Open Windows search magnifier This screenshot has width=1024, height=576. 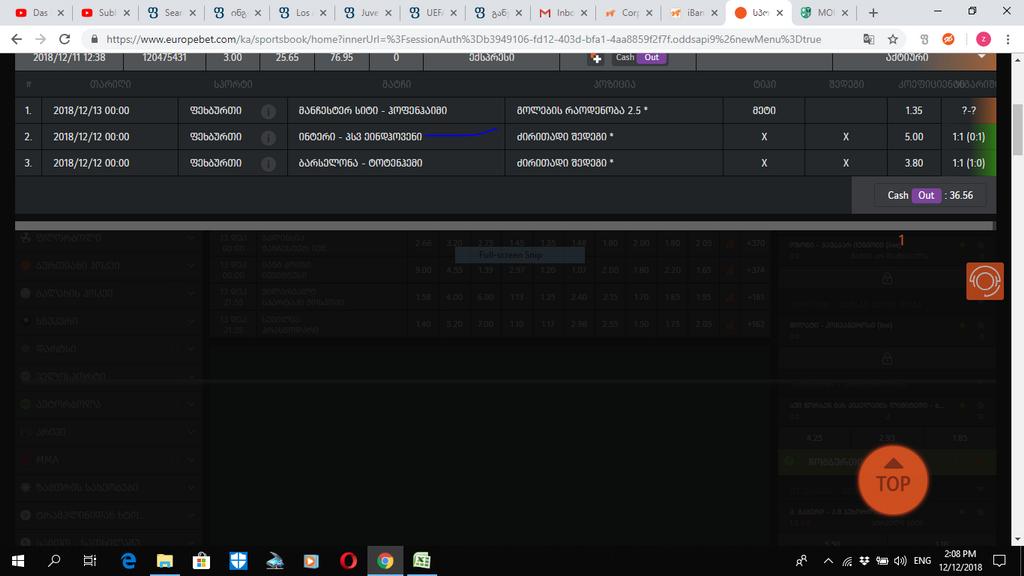coord(54,561)
